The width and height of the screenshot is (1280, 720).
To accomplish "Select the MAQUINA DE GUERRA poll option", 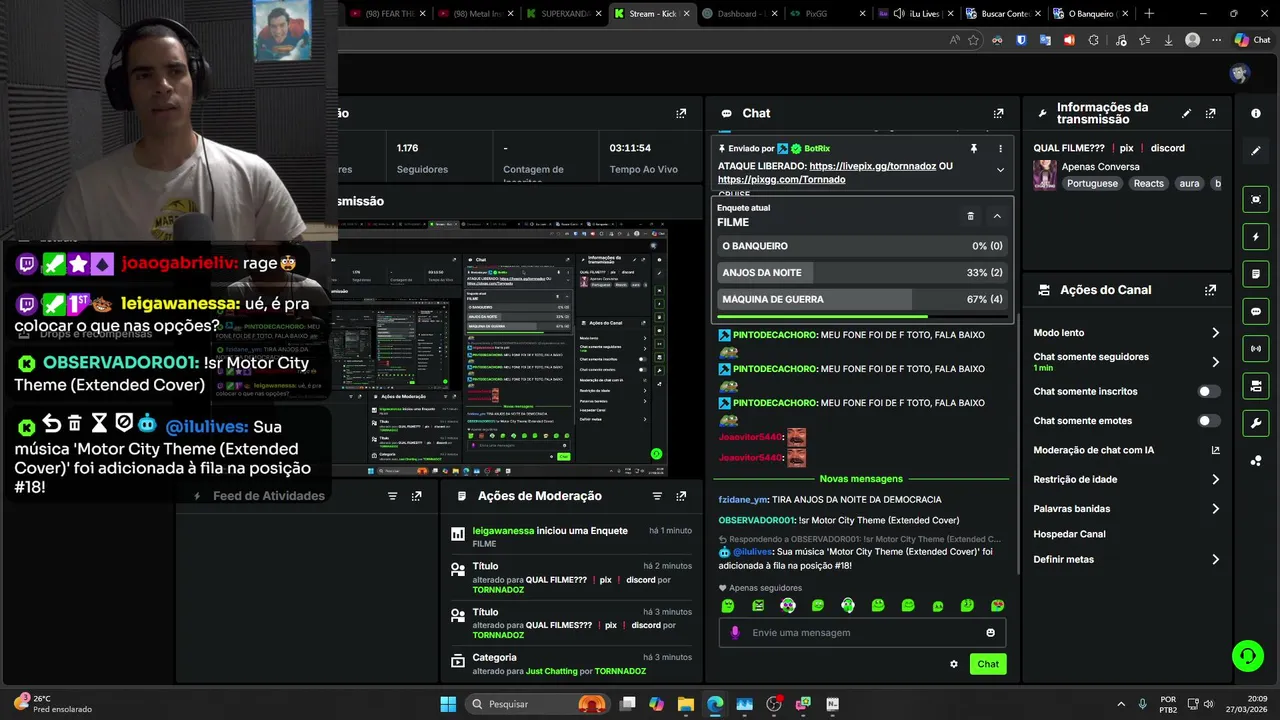I will (x=862, y=299).
